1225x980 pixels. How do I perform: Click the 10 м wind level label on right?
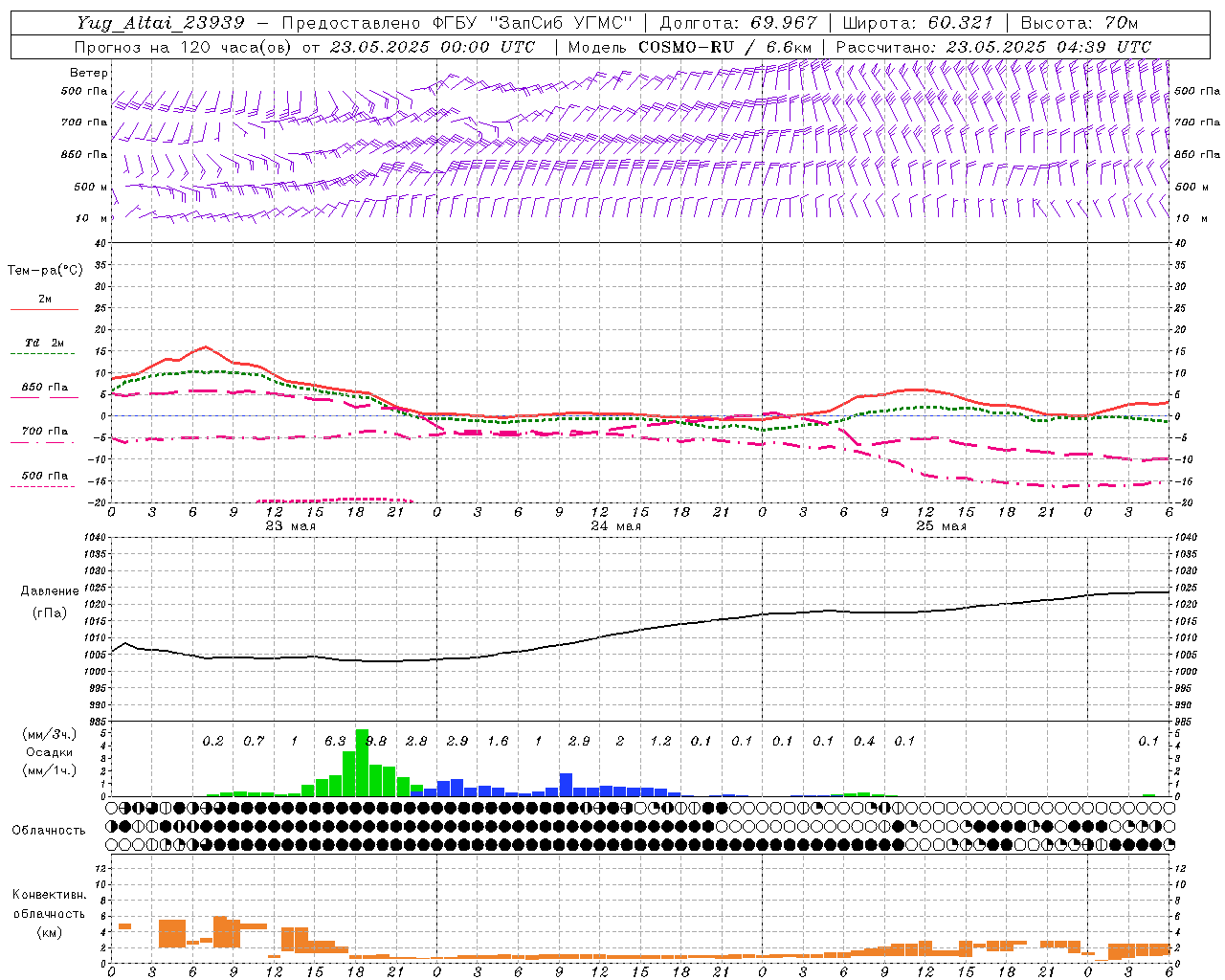click(x=1192, y=218)
